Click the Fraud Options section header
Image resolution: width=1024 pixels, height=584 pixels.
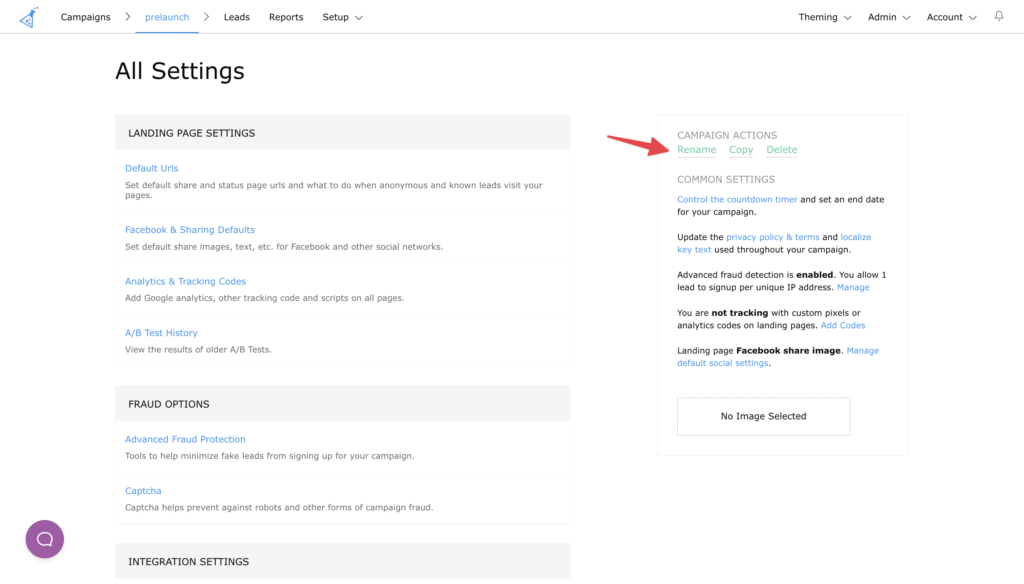tap(342, 404)
